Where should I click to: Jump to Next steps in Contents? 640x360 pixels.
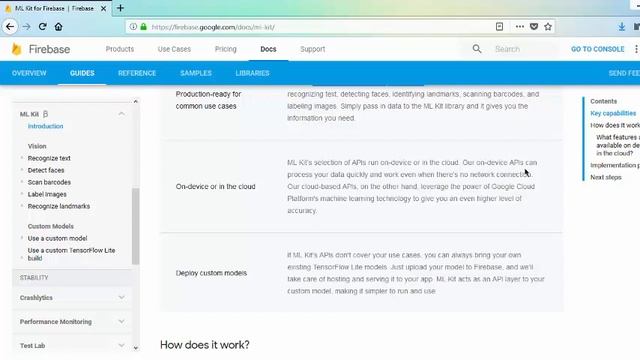[x=606, y=177]
